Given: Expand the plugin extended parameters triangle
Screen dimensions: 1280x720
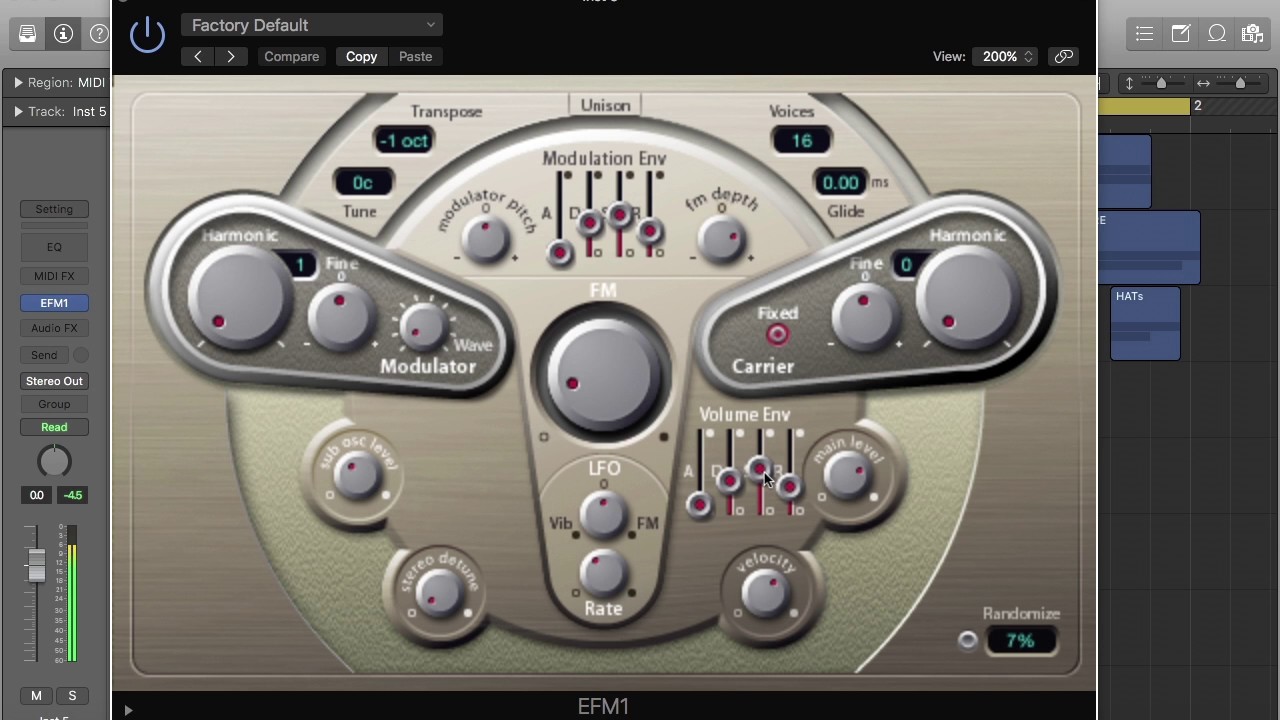Looking at the screenshot, I should [x=128, y=710].
